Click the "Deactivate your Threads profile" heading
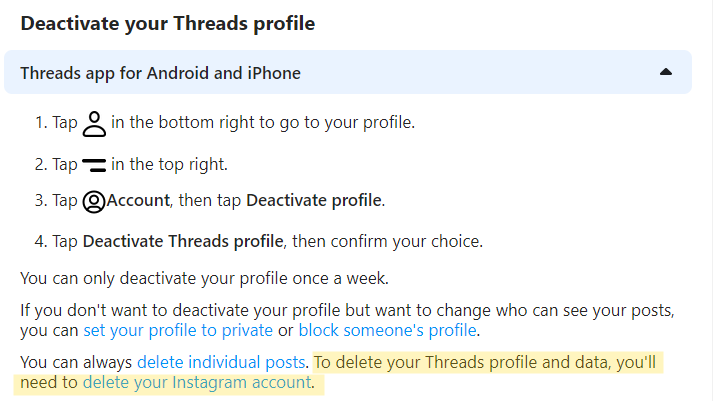This screenshot has height=401, width=713. [168, 23]
